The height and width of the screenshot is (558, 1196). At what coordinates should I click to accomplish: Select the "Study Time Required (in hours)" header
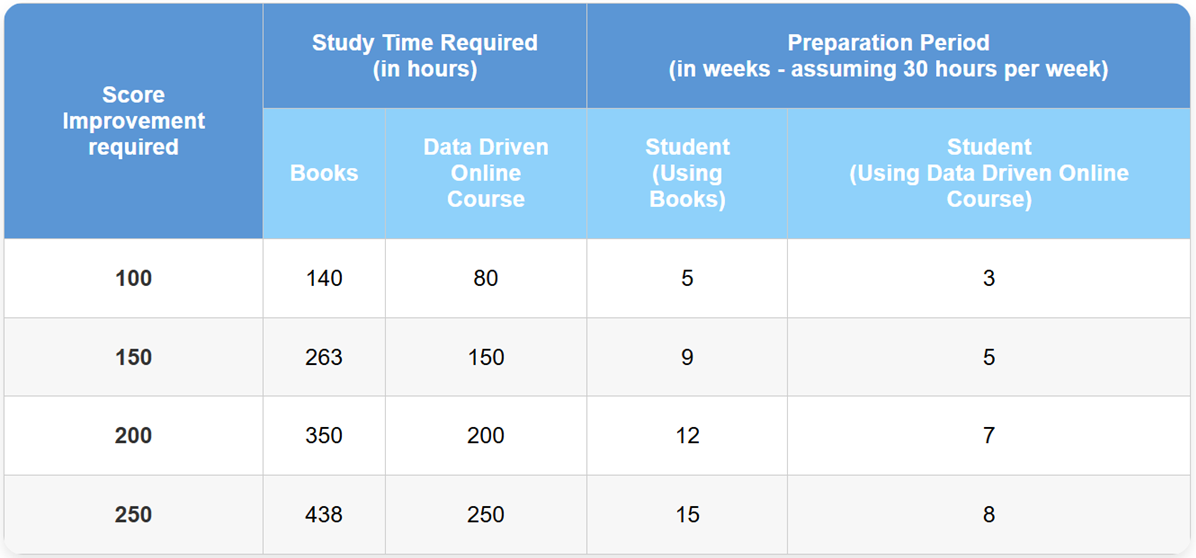(x=424, y=56)
